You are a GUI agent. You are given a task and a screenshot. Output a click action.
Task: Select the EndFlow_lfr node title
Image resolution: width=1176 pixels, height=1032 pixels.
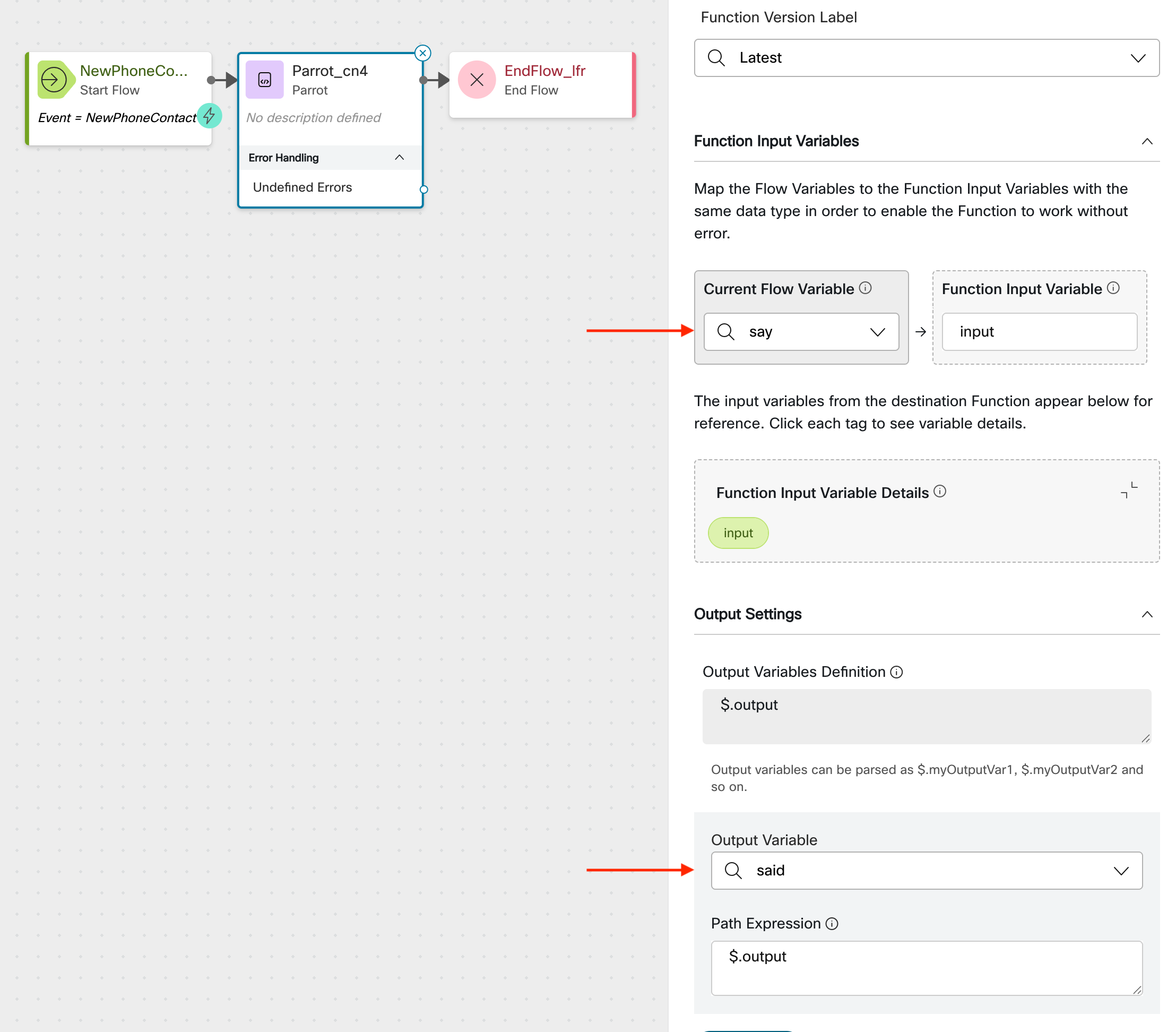pos(544,71)
